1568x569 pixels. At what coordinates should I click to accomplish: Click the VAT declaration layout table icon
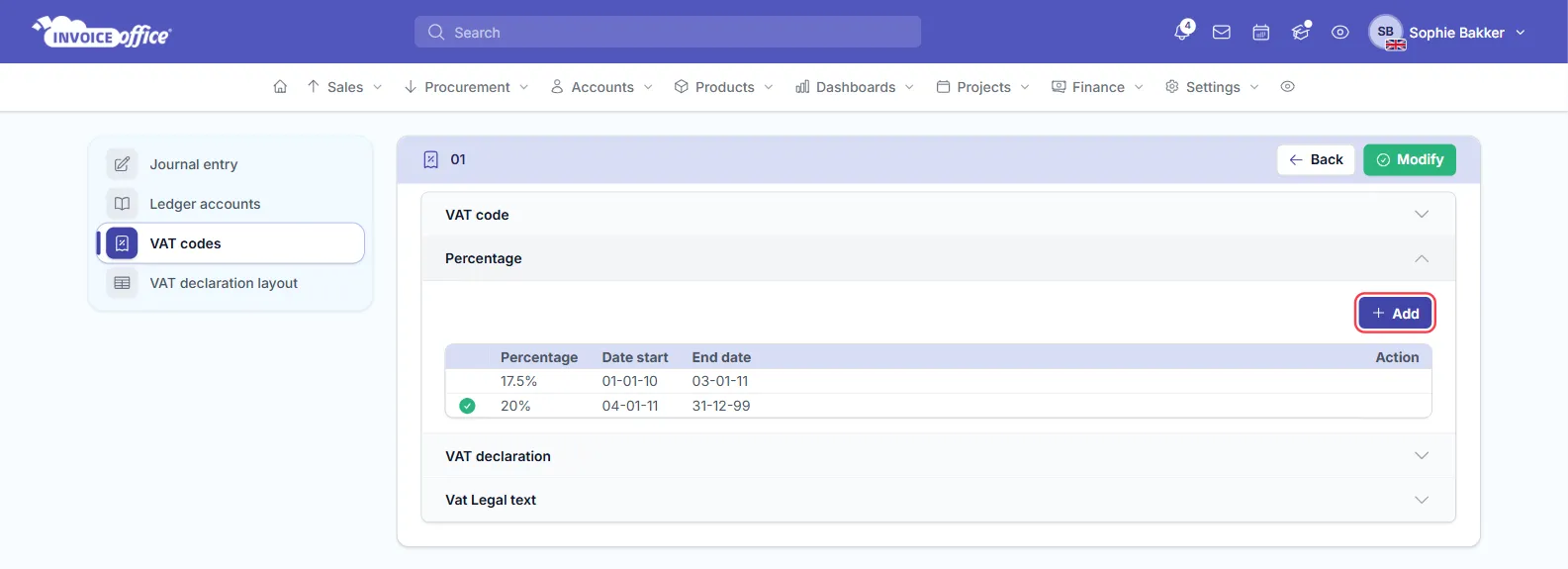click(x=122, y=283)
